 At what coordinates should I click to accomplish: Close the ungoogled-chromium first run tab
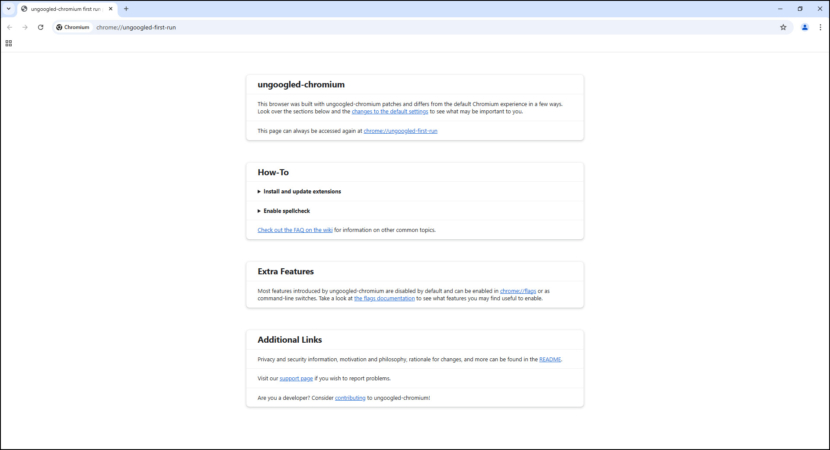point(111,9)
